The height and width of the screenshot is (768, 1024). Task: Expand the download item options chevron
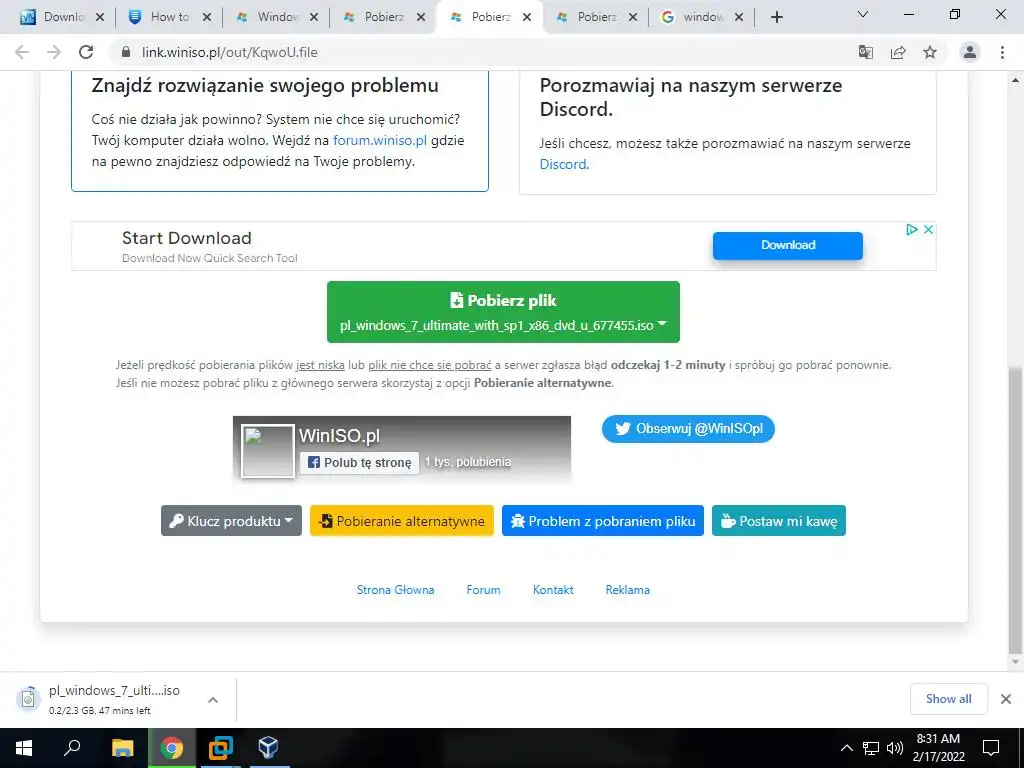click(x=213, y=699)
